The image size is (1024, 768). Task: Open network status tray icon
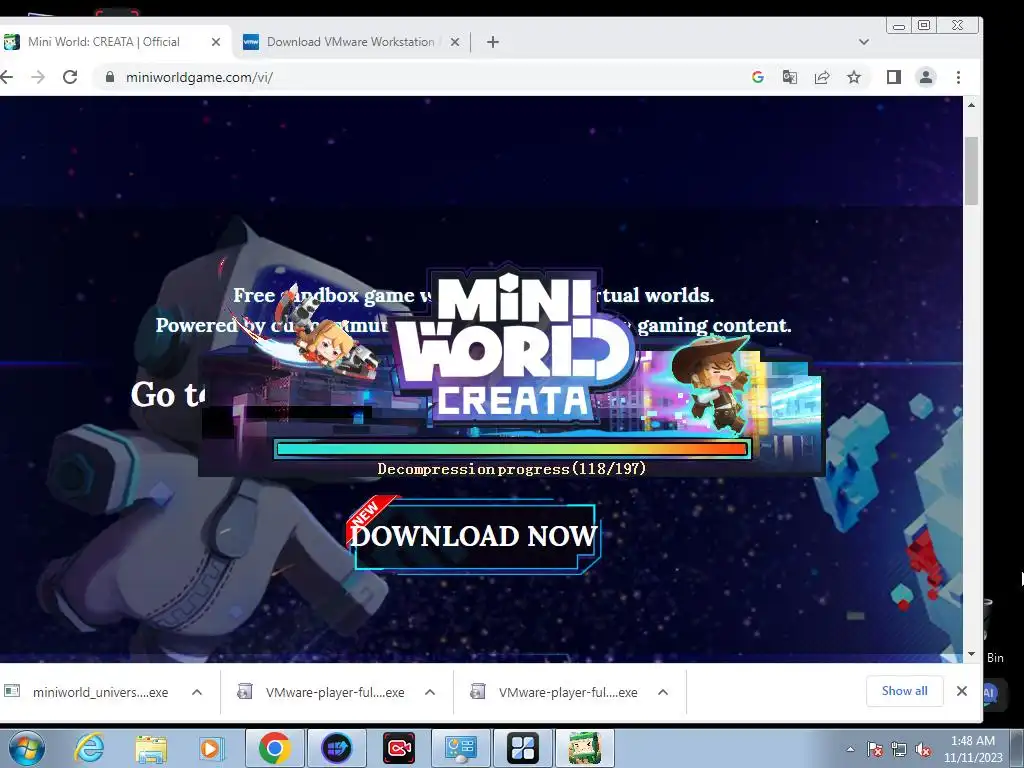click(899, 749)
